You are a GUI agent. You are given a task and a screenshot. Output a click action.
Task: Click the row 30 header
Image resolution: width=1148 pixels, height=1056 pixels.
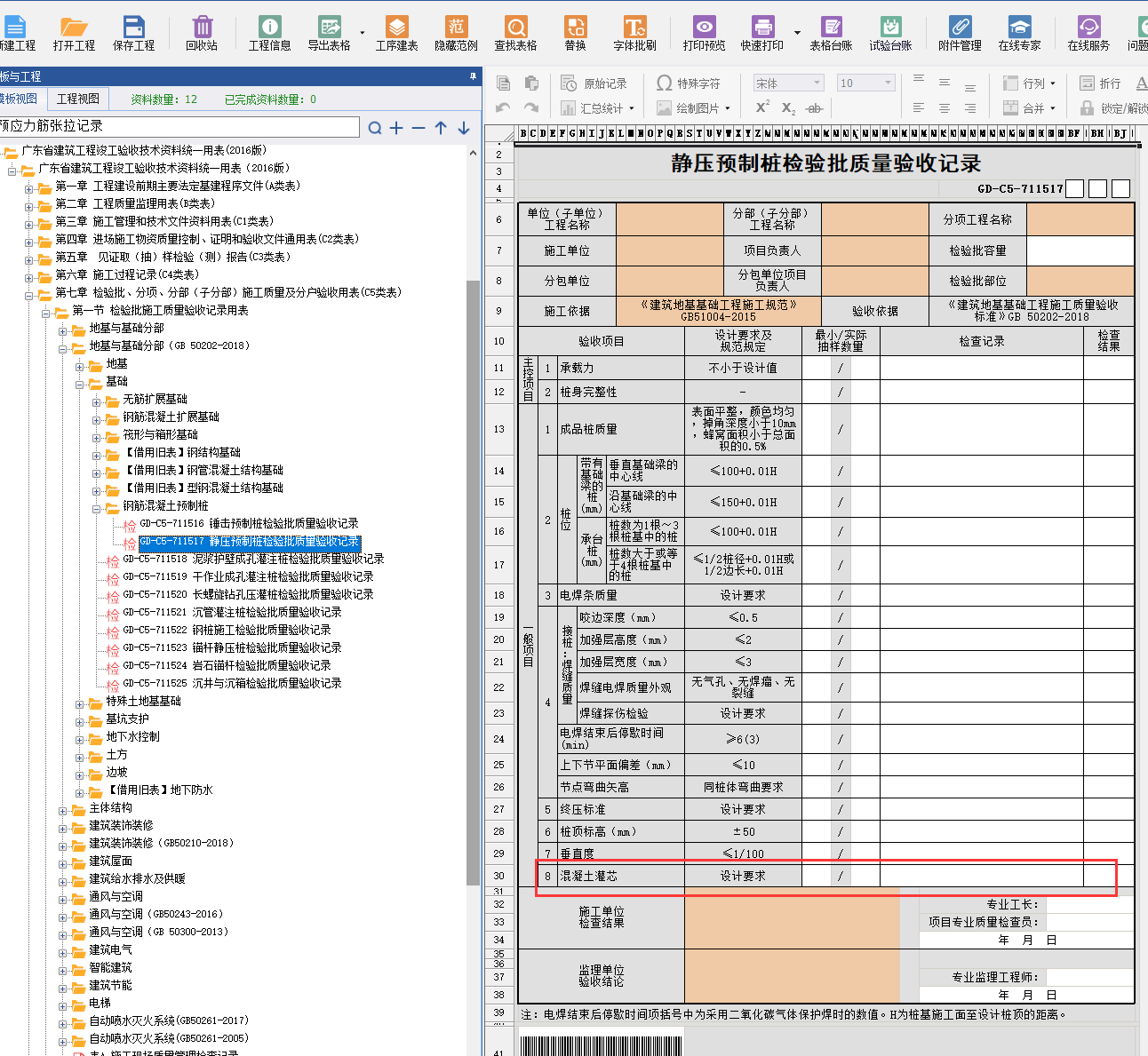coord(498,876)
